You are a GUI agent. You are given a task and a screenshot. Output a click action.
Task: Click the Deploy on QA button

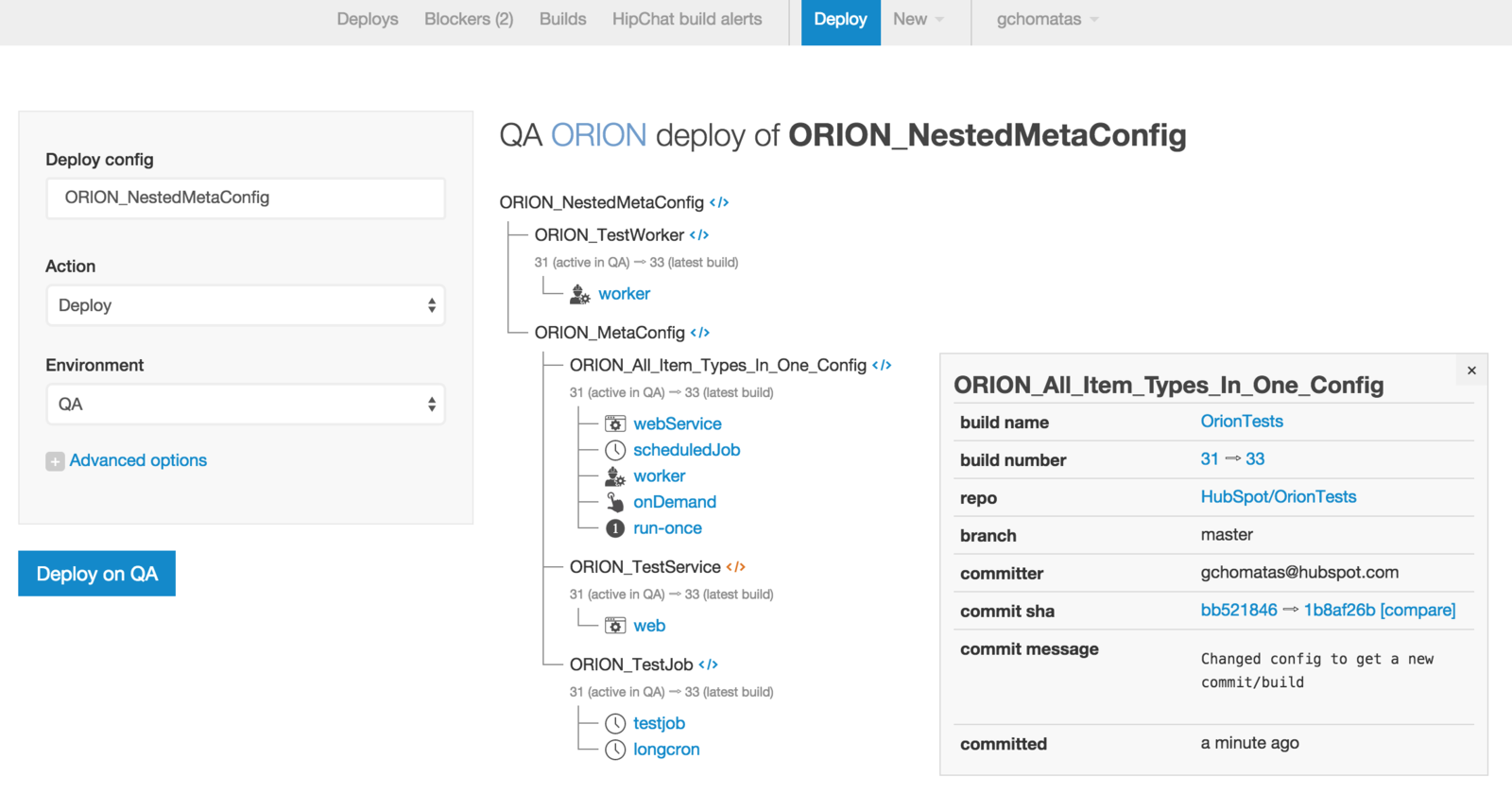96,574
